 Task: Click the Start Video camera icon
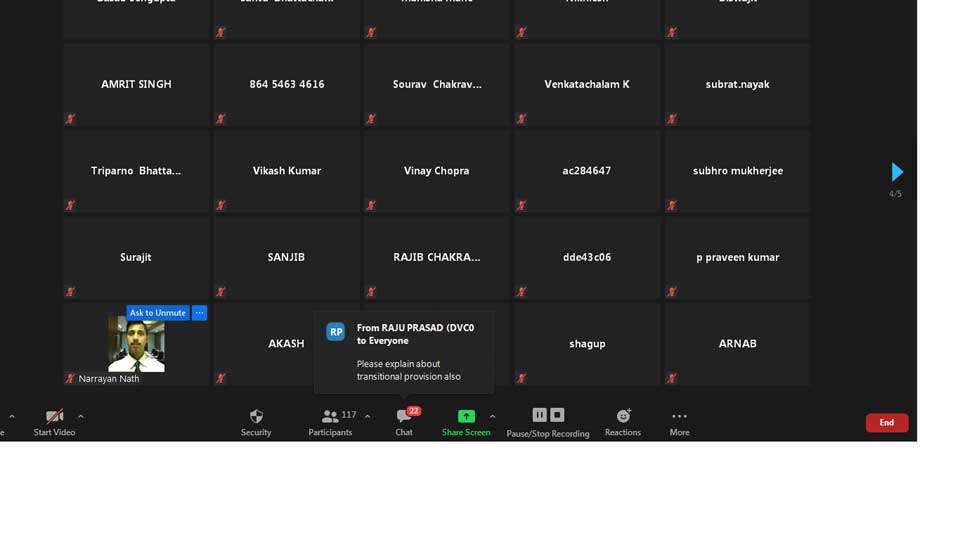pos(54,416)
